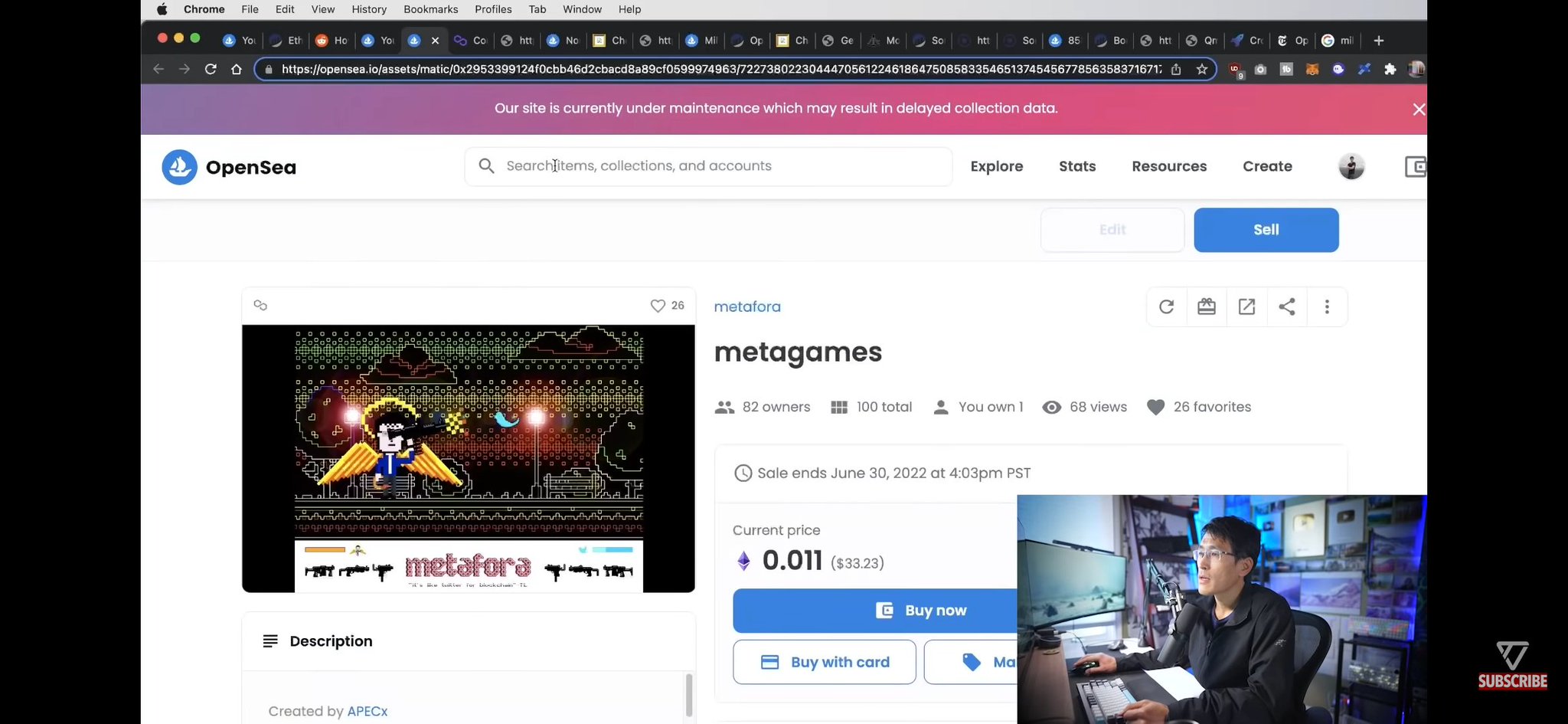This screenshot has width=1568, height=724.
Task: Click the OpenSea logo
Action: point(229,167)
